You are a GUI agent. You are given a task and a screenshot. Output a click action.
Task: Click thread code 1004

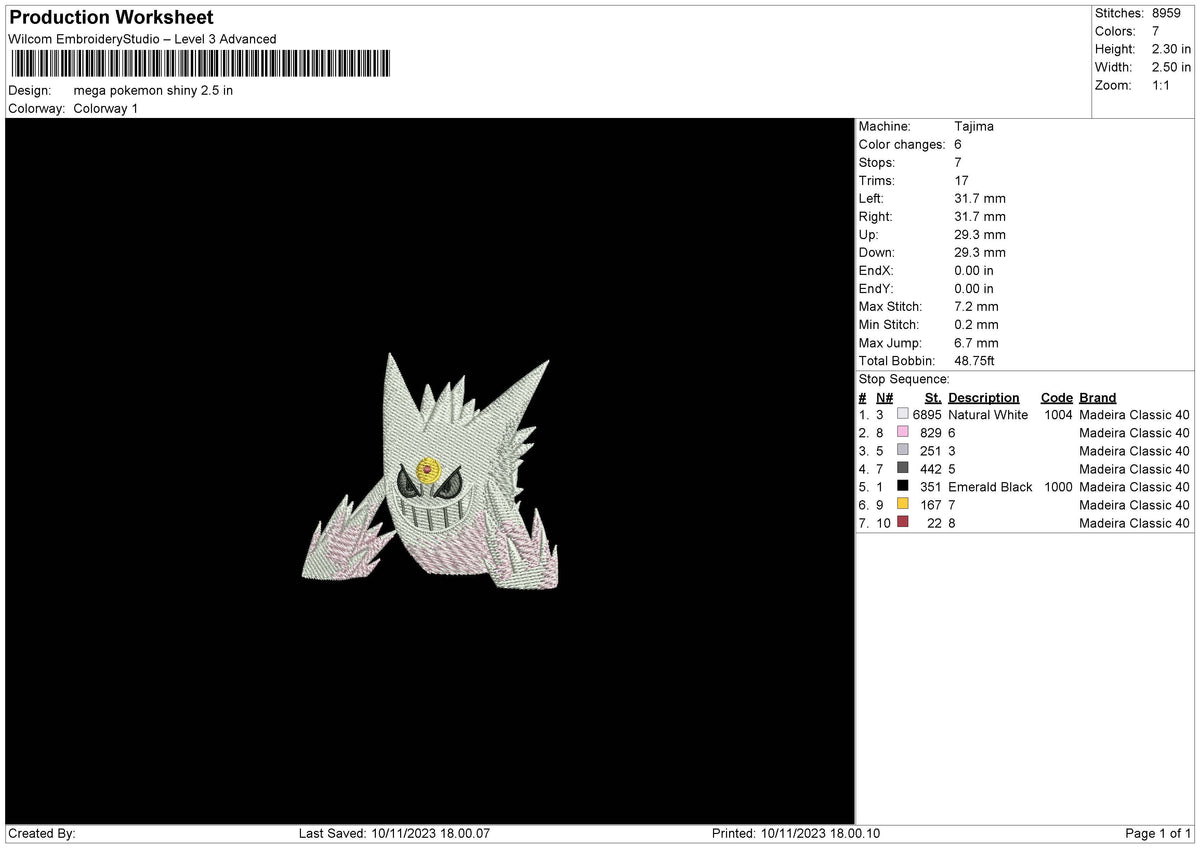point(1058,415)
